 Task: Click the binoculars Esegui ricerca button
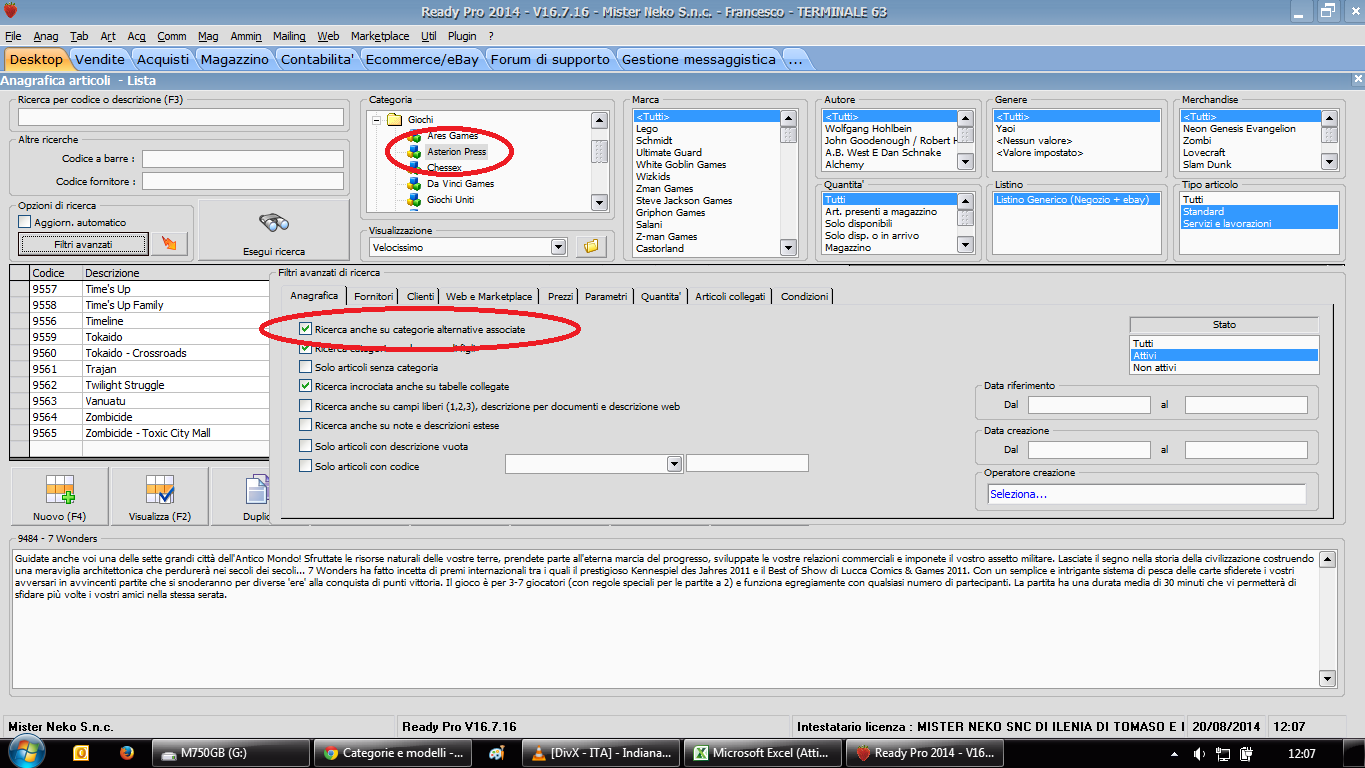[274, 230]
